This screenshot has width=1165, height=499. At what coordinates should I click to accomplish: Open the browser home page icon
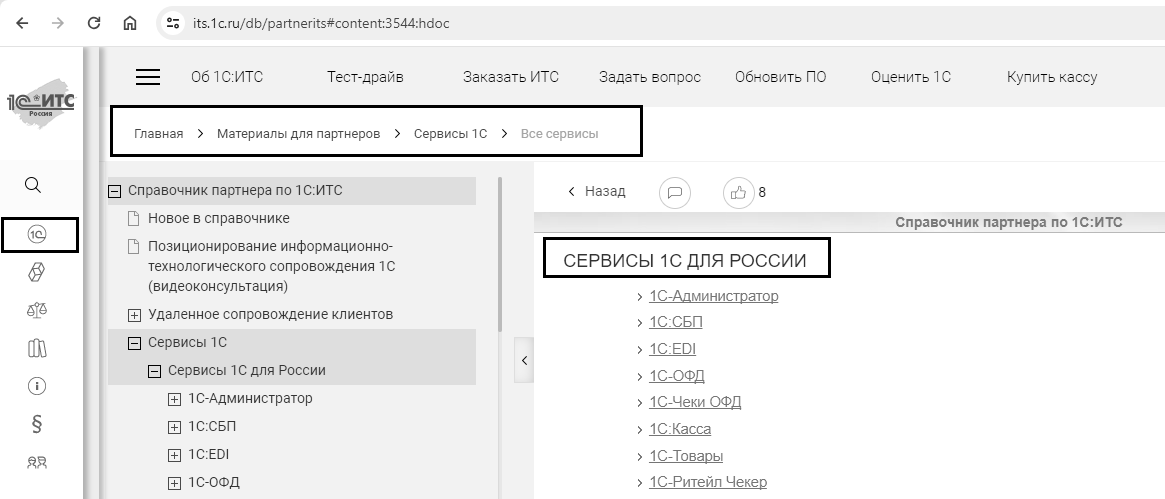click(x=130, y=23)
